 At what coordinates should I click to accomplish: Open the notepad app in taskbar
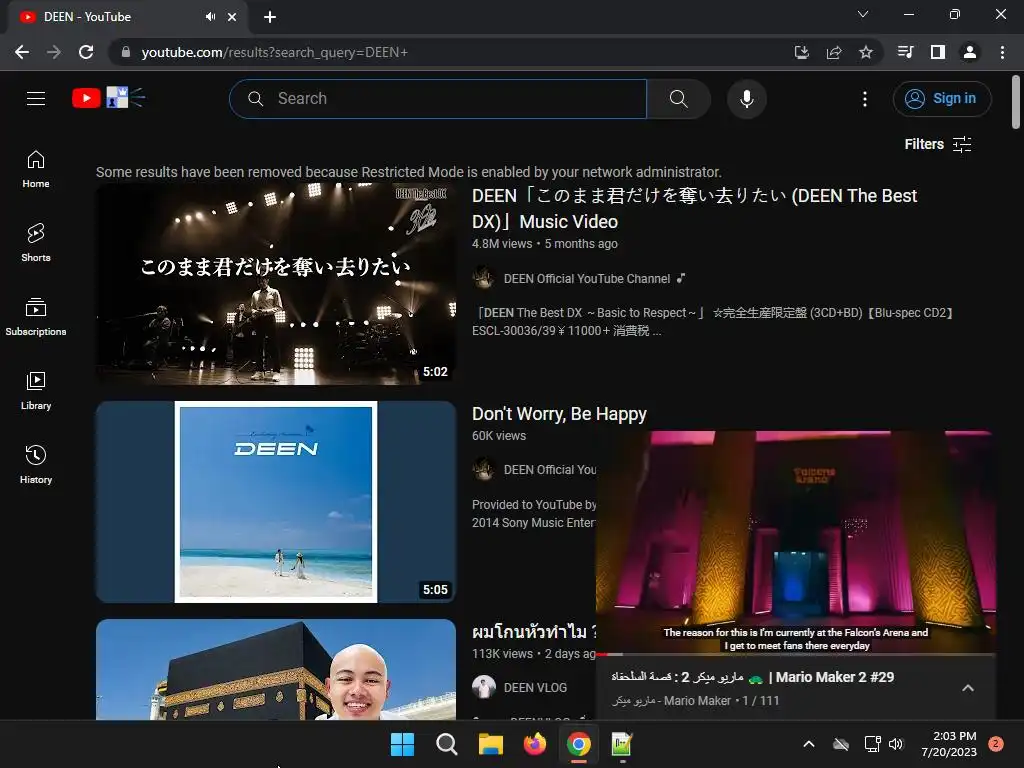click(x=622, y=744)
